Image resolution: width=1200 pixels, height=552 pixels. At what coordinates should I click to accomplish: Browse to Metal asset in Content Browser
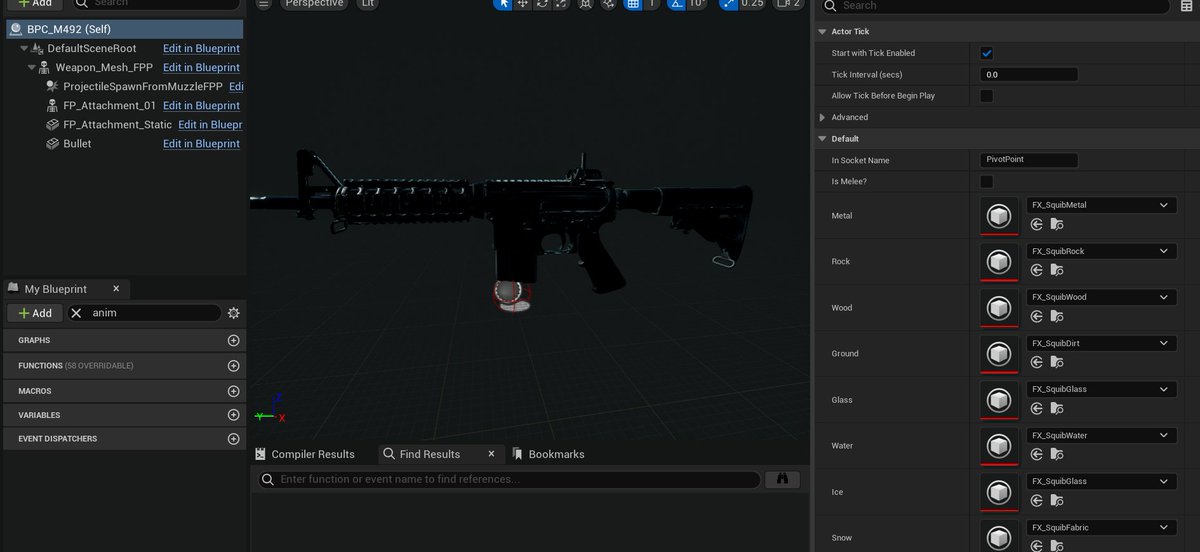(1057, 225)
